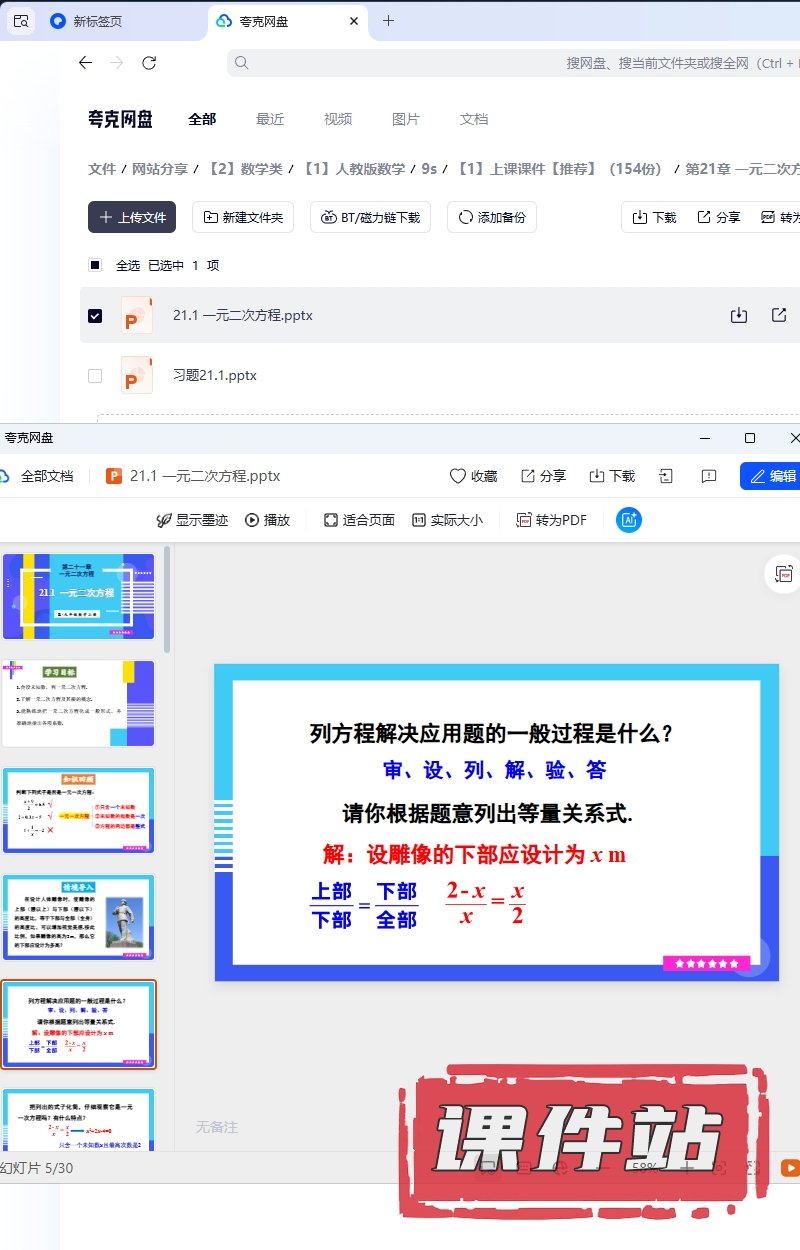Viewport: 800px width, 1250px height.
Task: Play the slideshow with 播放
Action: pyautogui.click(x=267, y=520)
